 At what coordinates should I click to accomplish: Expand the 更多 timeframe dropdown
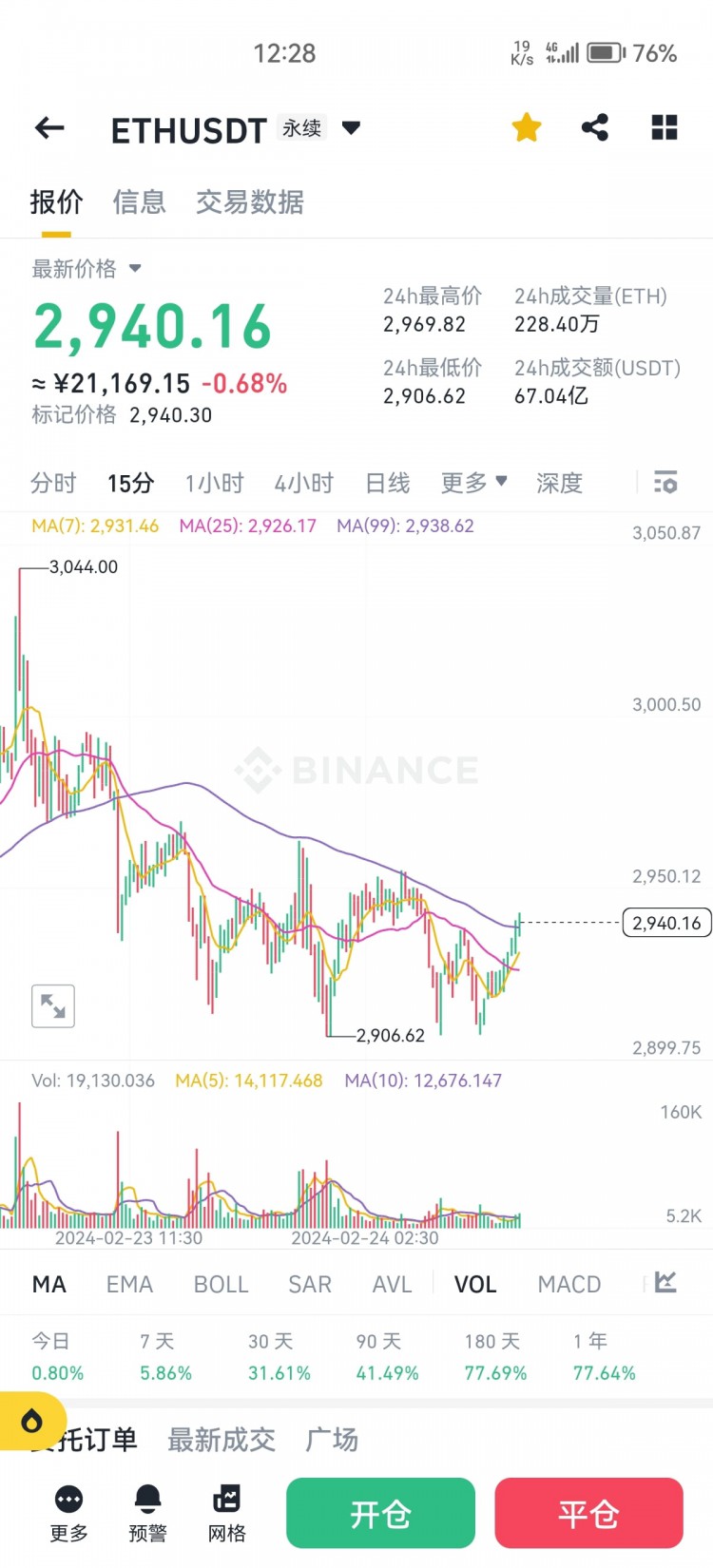[473, 483]
